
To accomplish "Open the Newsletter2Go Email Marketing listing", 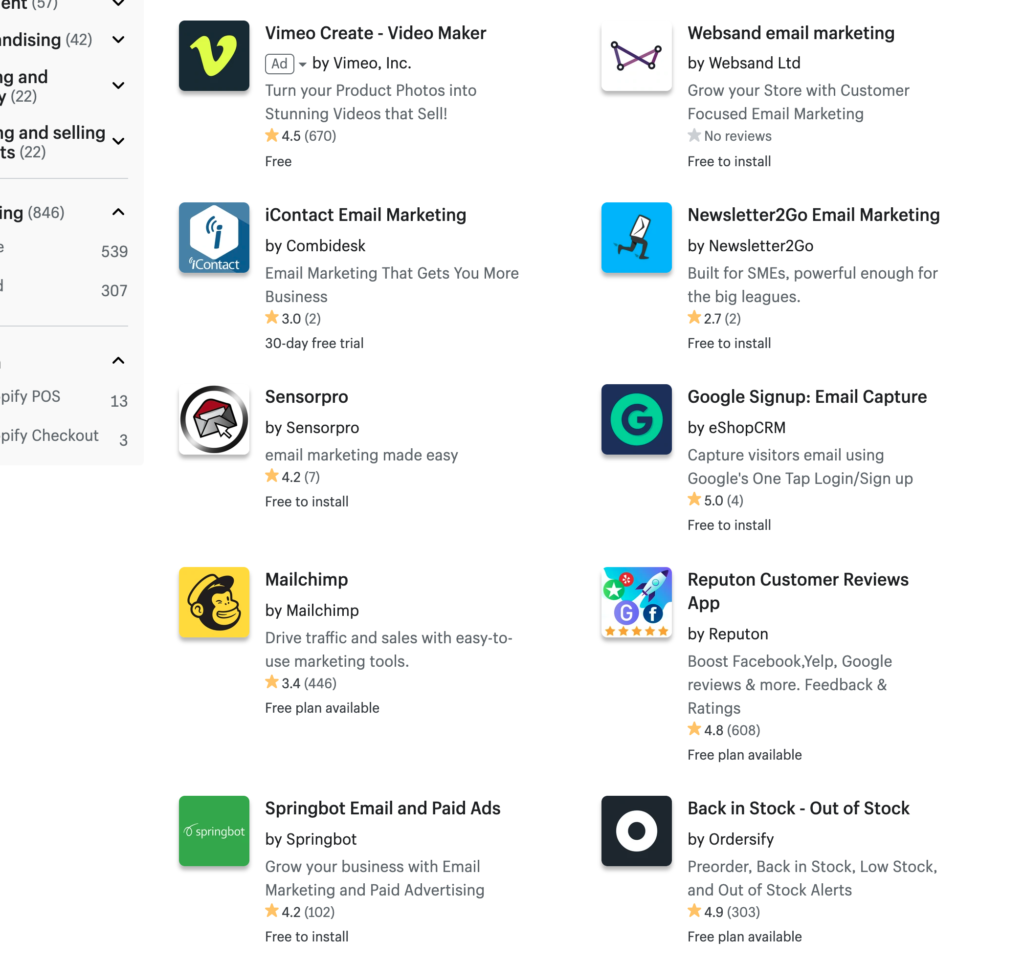I will (x=813, y=214).
